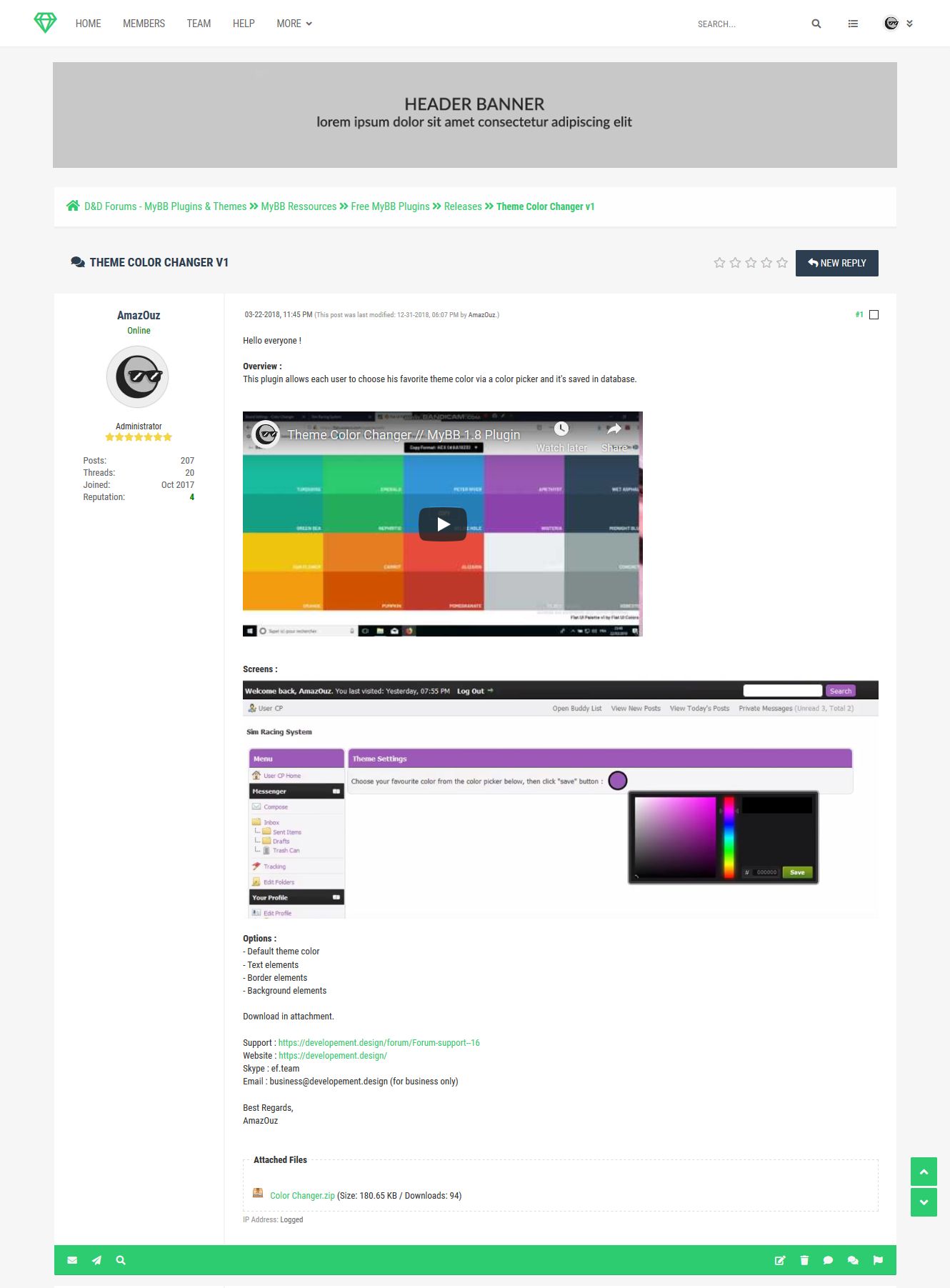Open post #1 permalink

pyautogui.click(x=859, y=314)
